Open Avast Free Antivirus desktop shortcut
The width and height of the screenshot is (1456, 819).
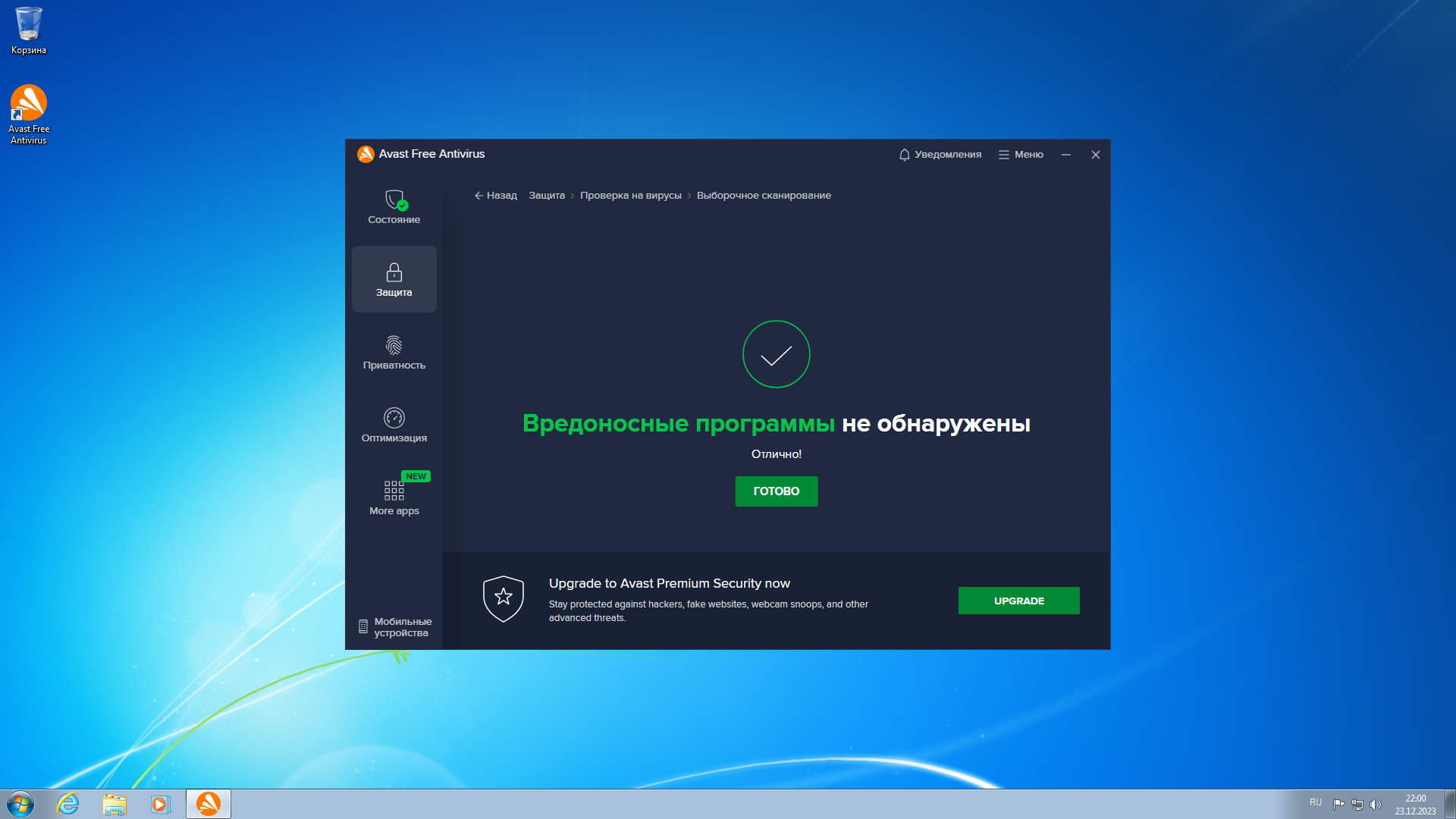click(29, 104)
